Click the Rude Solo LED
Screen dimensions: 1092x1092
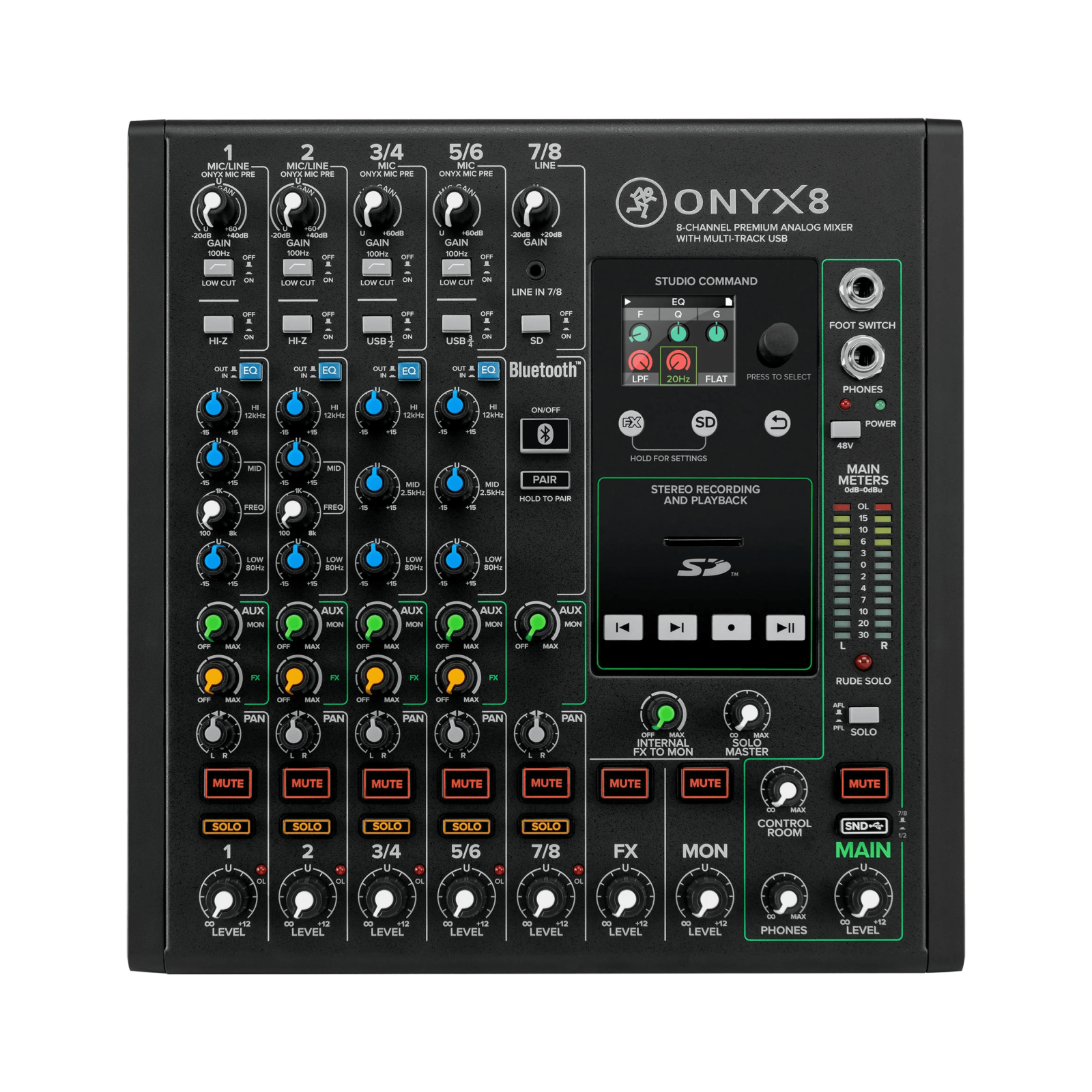[863, 661]
